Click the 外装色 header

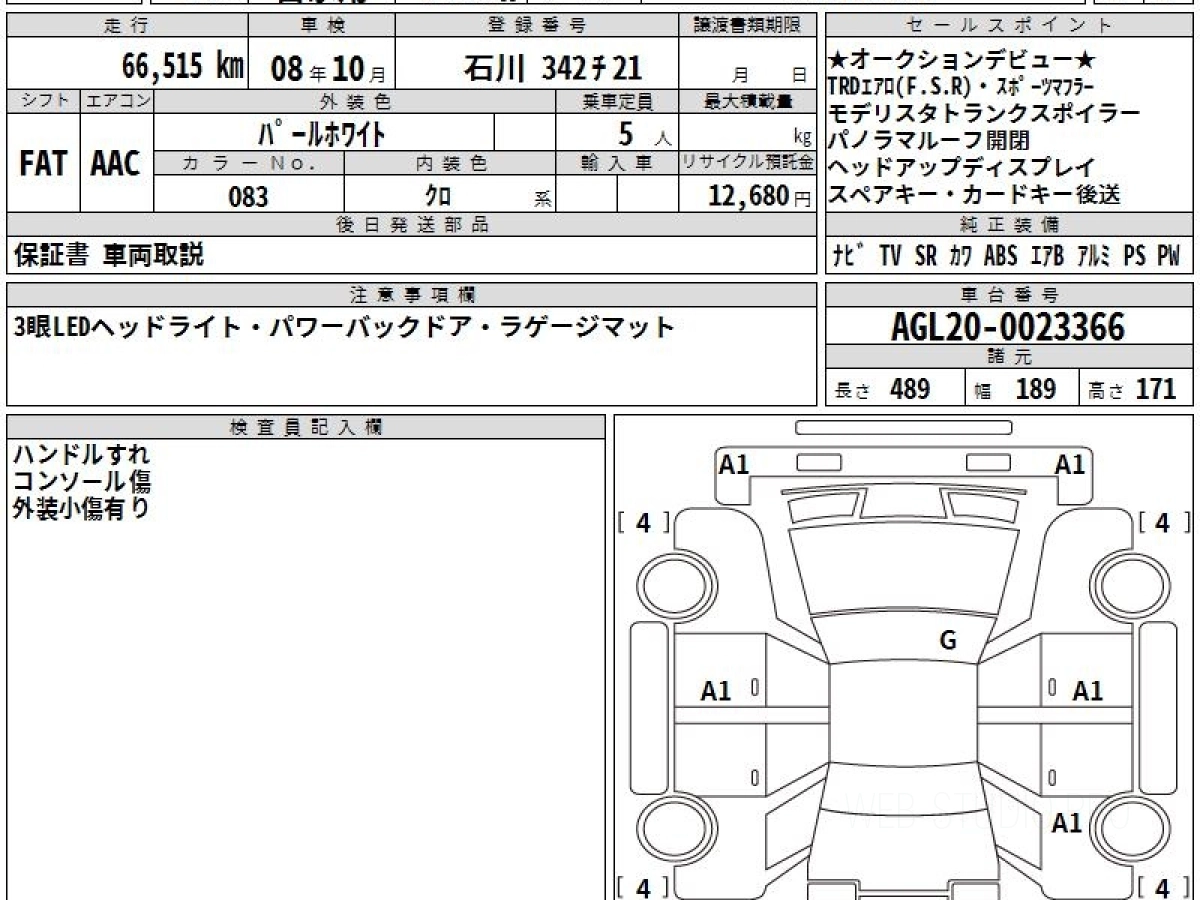click(x=355, y=101)
